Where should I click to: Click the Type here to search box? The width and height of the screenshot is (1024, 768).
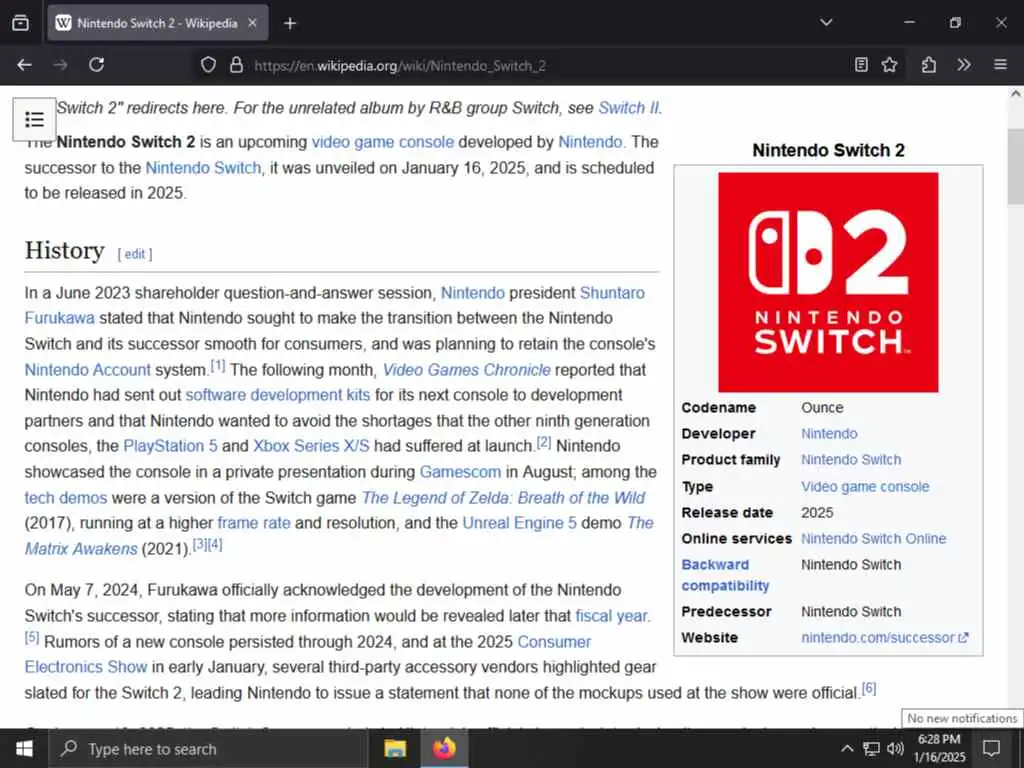tap(208, 749)
